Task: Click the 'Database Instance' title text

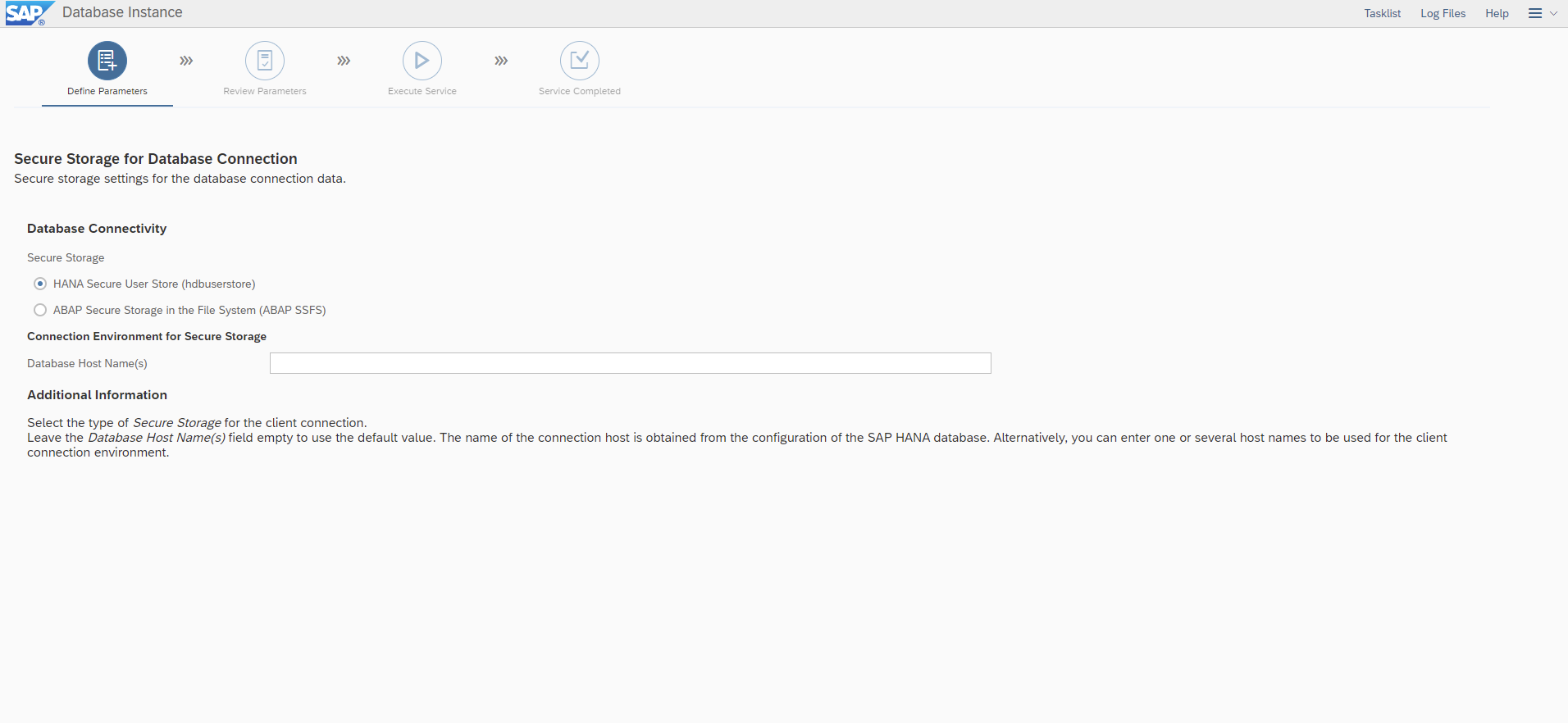Action: coord(122,12)
